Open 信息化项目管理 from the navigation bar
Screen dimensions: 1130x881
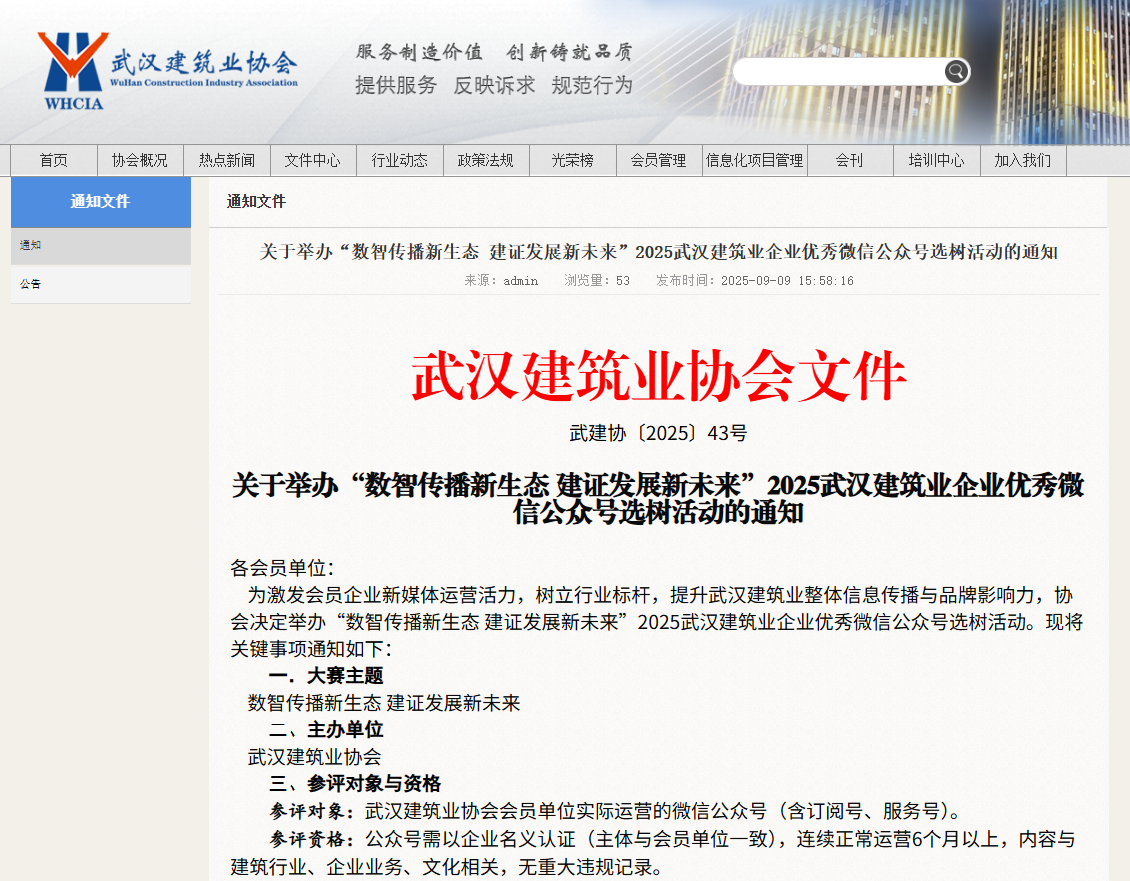click(x=754, y=160)
